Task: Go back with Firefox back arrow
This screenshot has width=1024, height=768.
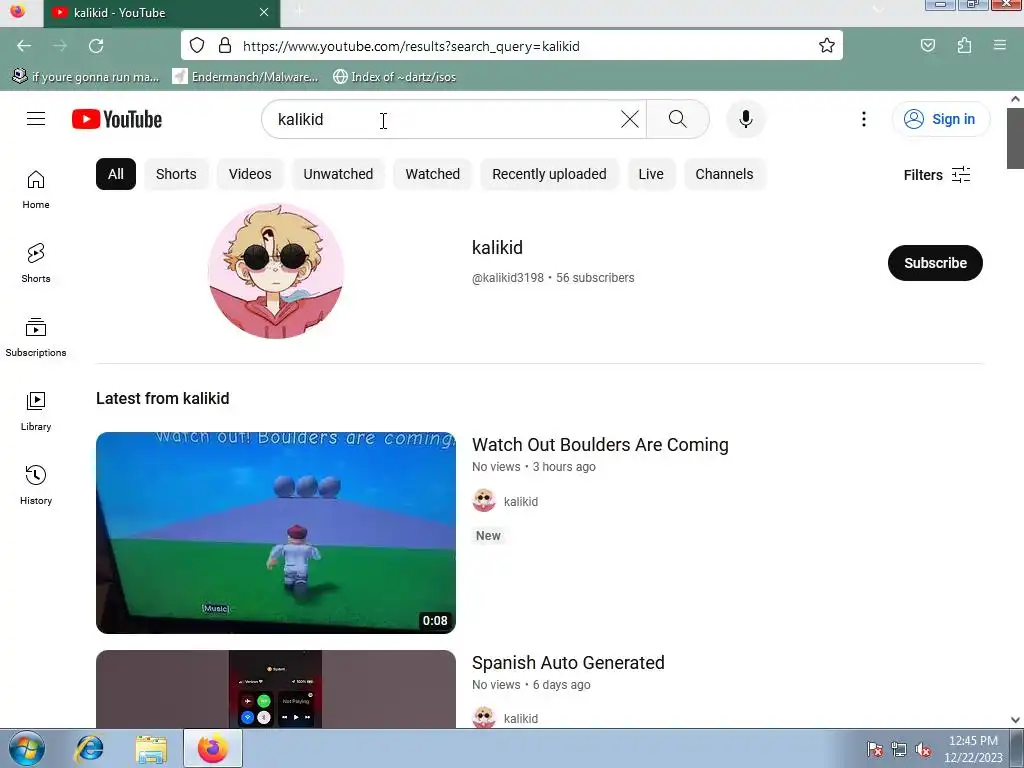Action: tap(24, 46)
